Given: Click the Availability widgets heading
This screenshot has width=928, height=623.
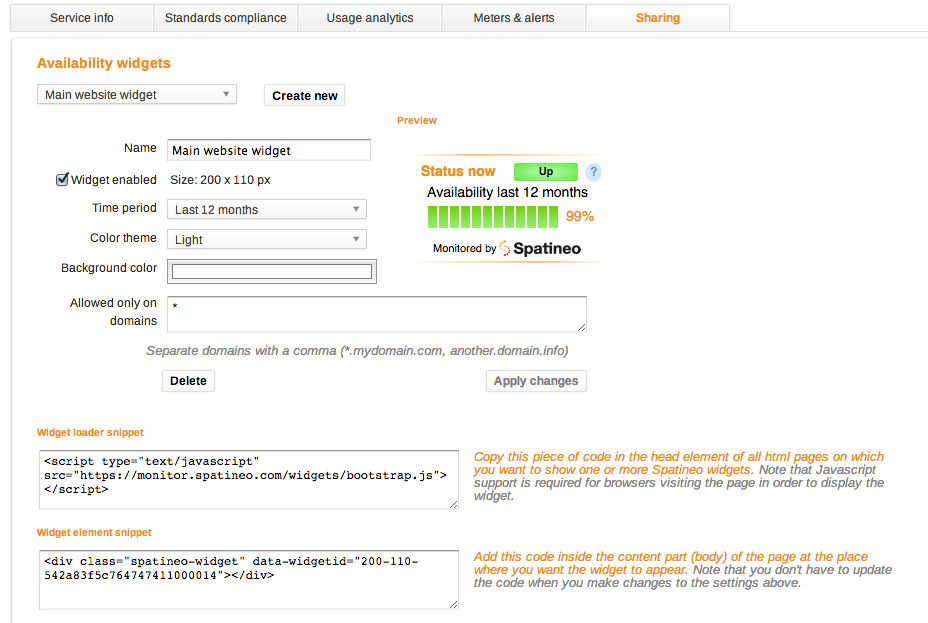Looking at the screenshot, I should [x=104, y=63].
